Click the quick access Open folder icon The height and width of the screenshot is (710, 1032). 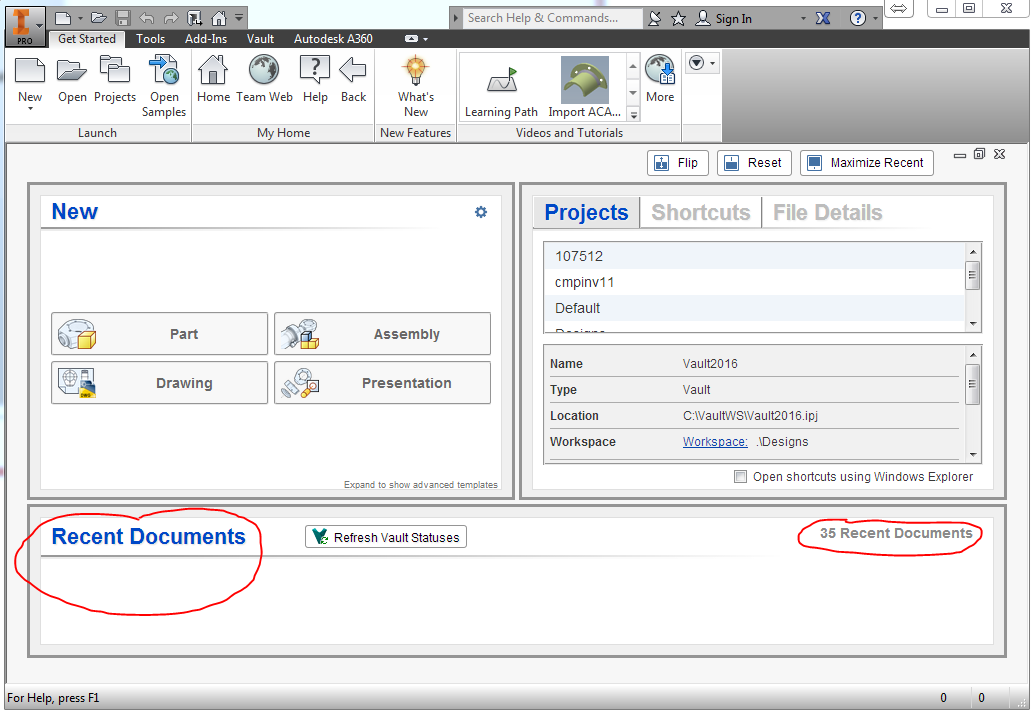click(99, 18)
